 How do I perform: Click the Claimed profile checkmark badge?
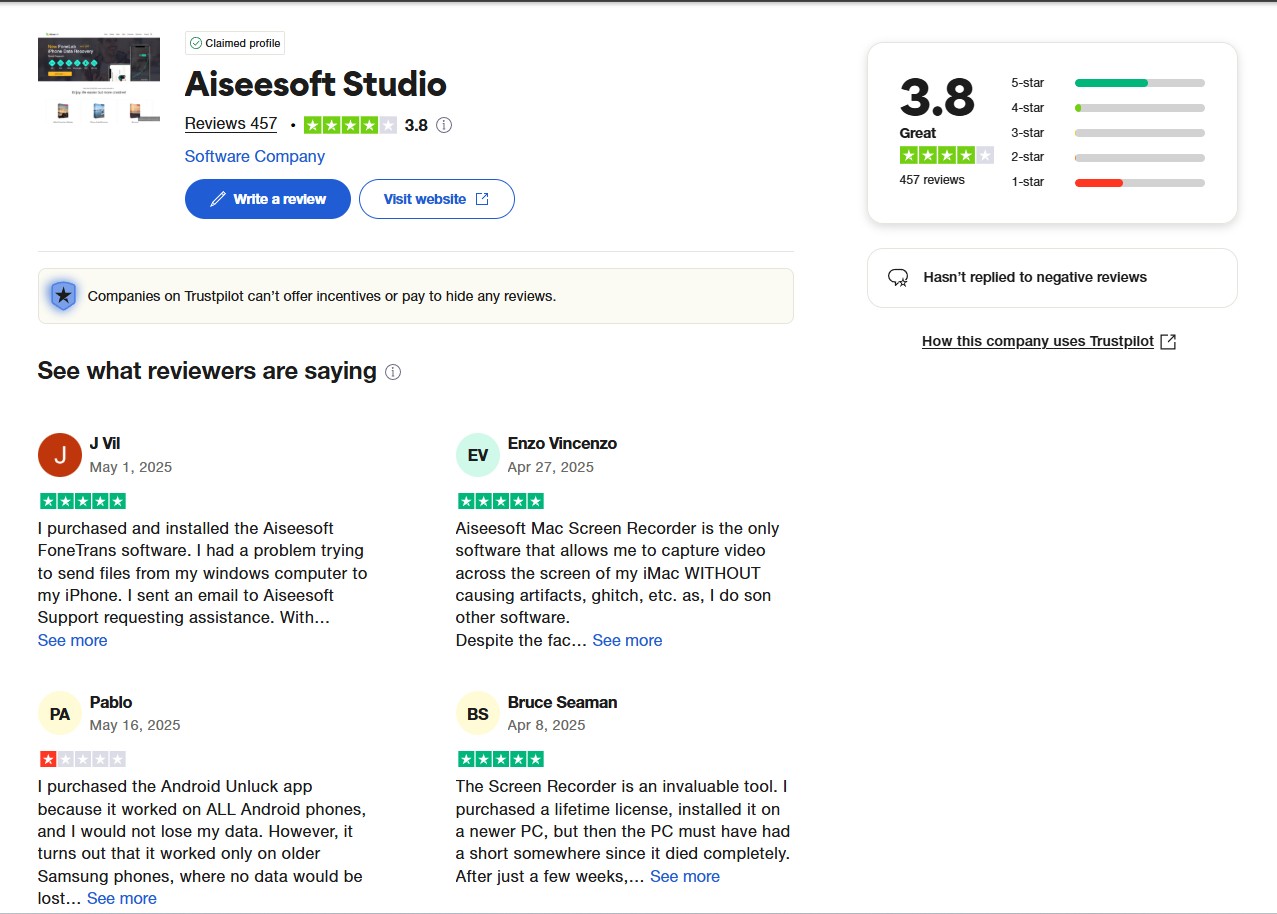235,43
